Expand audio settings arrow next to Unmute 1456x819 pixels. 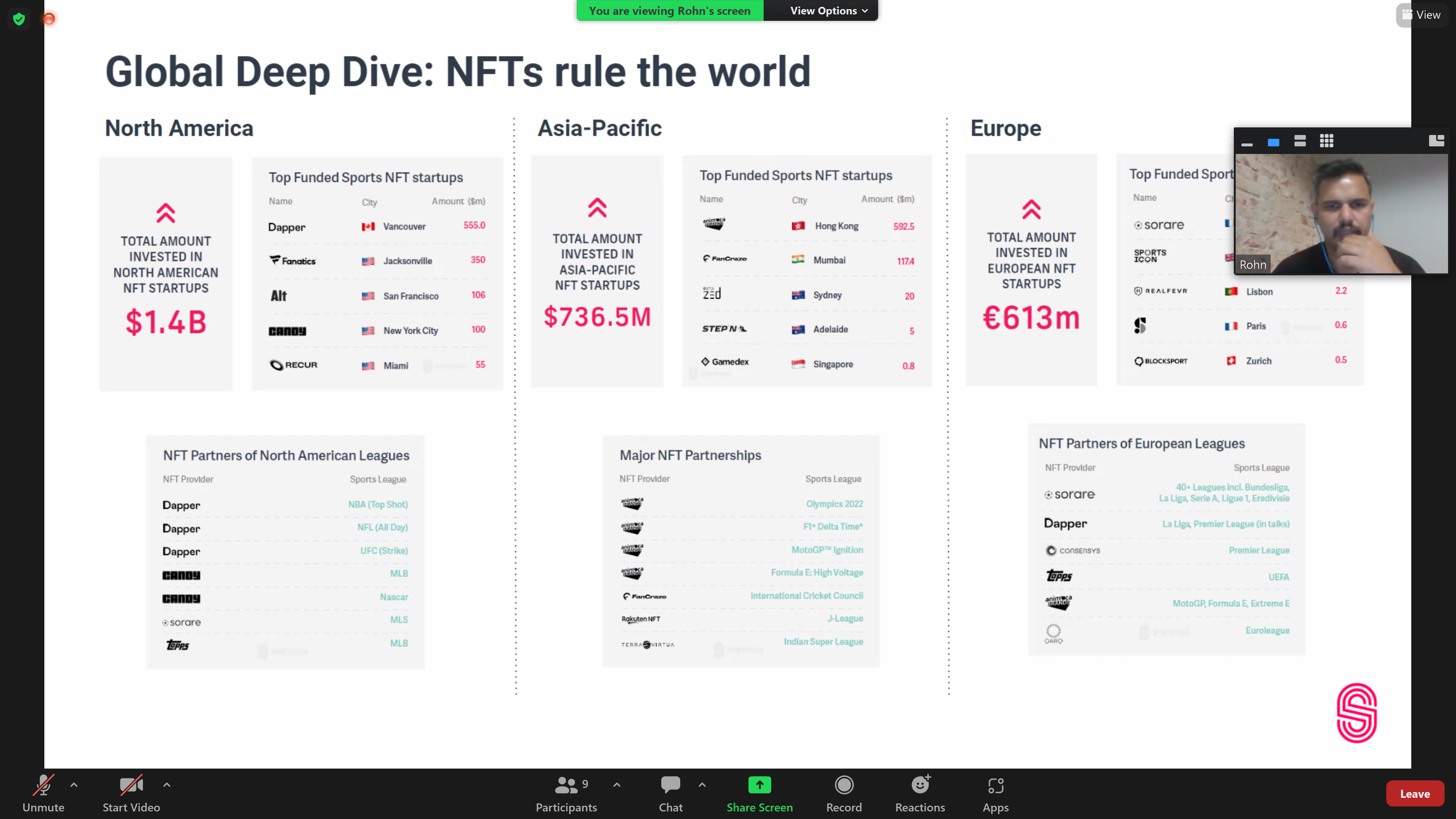(x=74, y=784)
